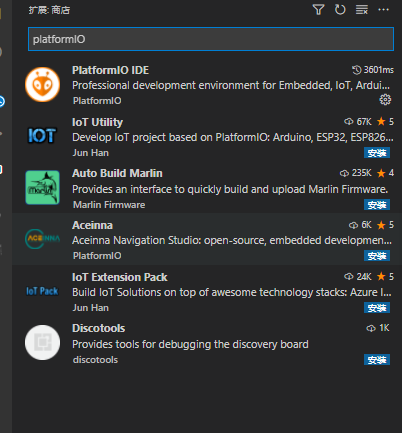
Task: Select the discotools publisher name
Action: click(95, 360)
